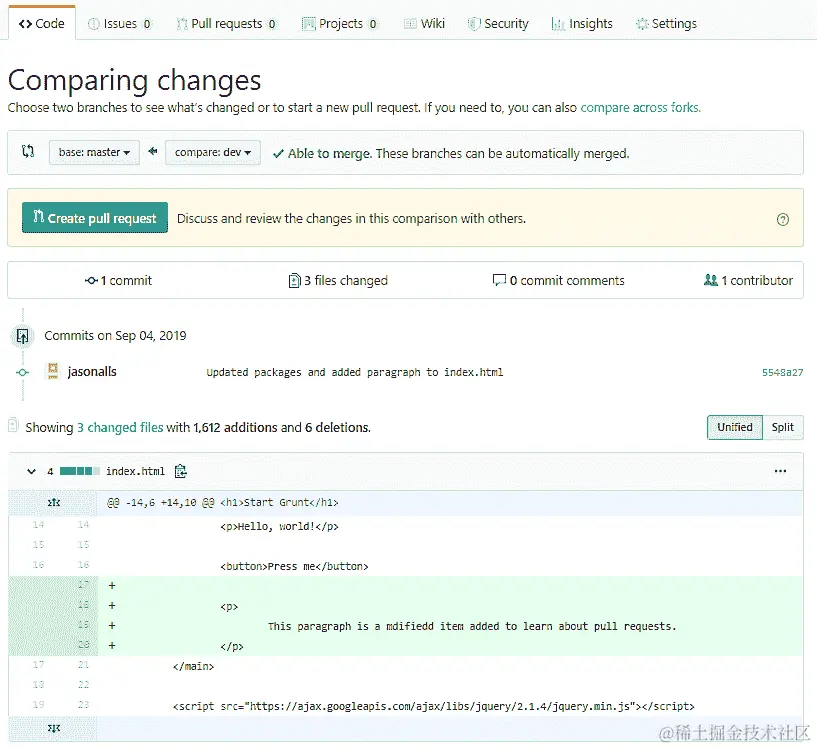Expand diff lines above the hunk header
The image size is (817, 749).
click(54, 502)
